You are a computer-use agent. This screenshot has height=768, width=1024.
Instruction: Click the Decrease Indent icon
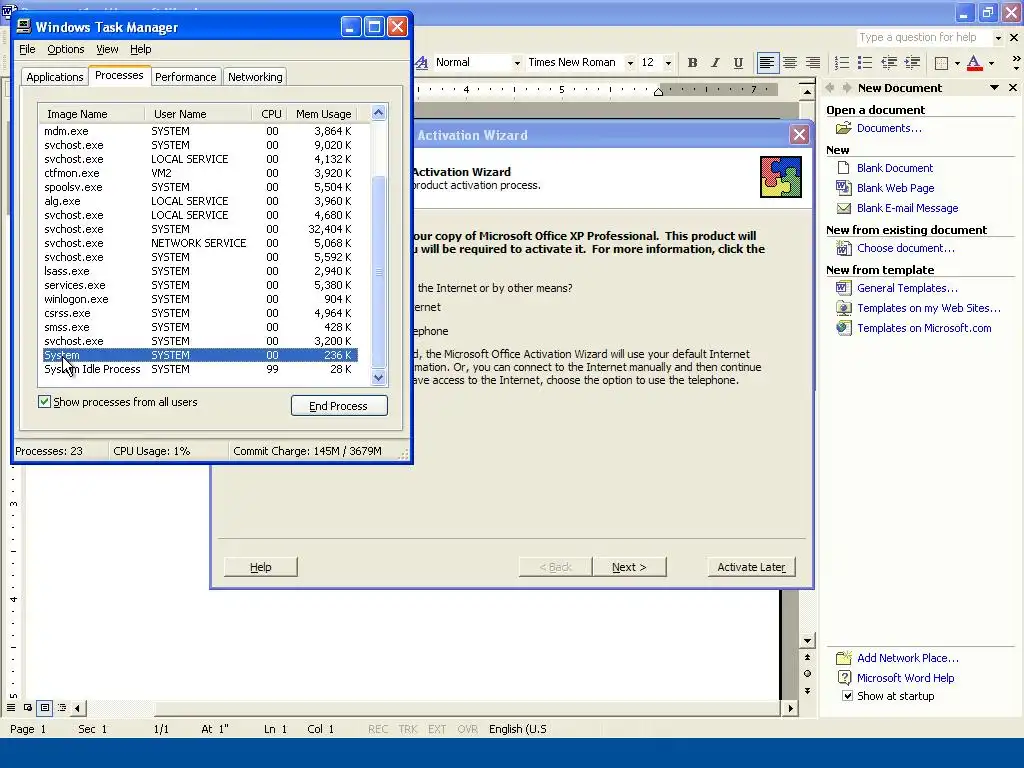[889, 63]
